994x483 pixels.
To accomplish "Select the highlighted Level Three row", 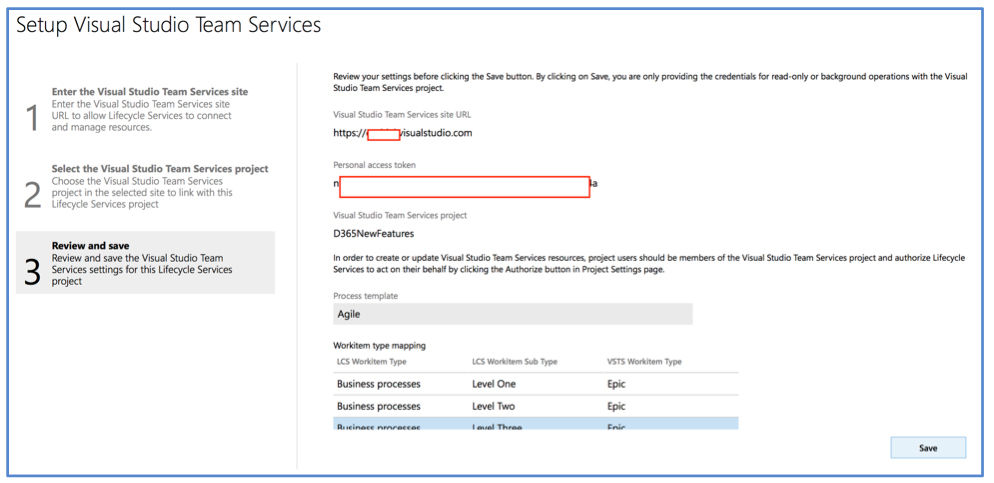I will coord(536,423).
